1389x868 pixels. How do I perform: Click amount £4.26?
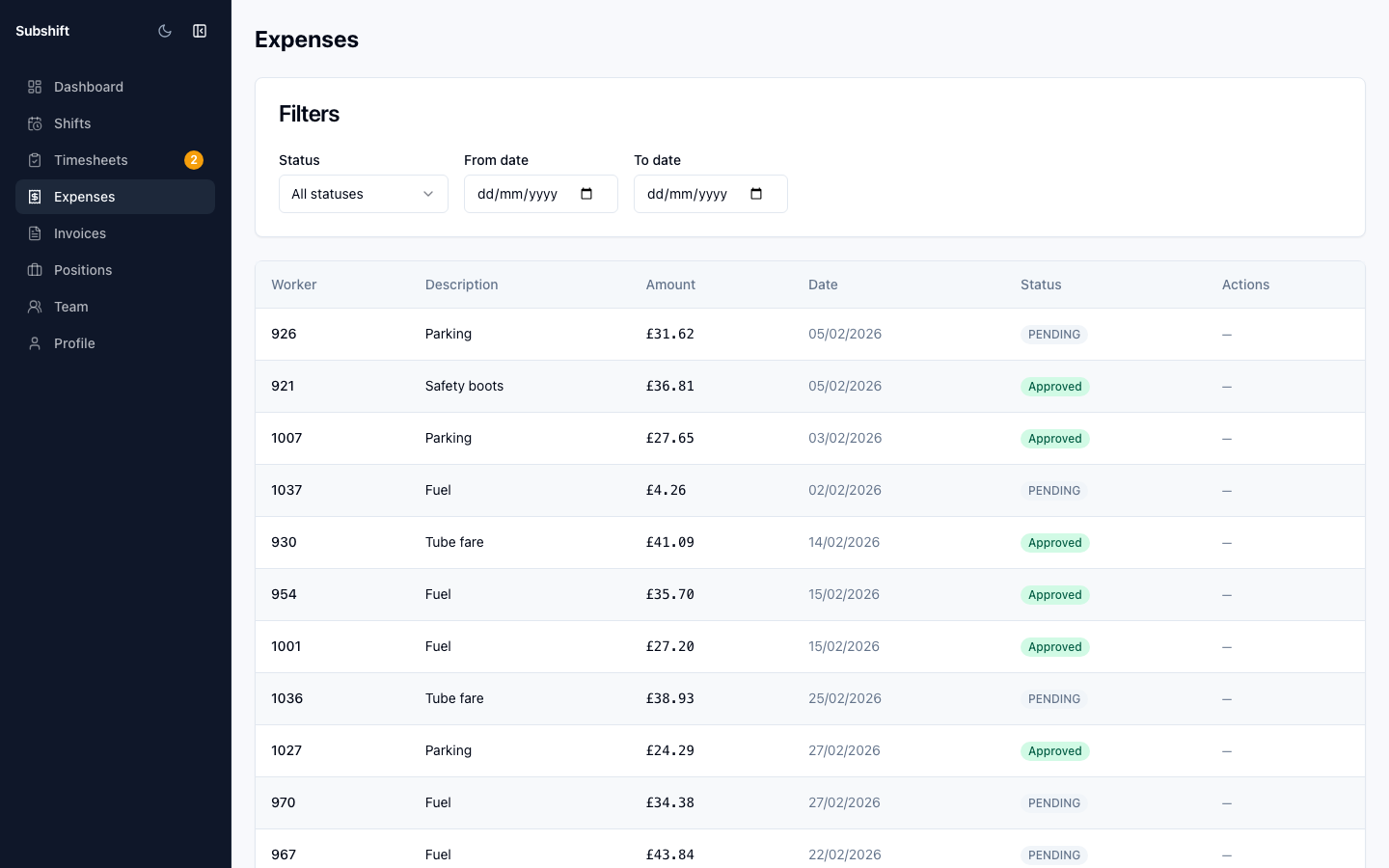[x=667, y=490]
